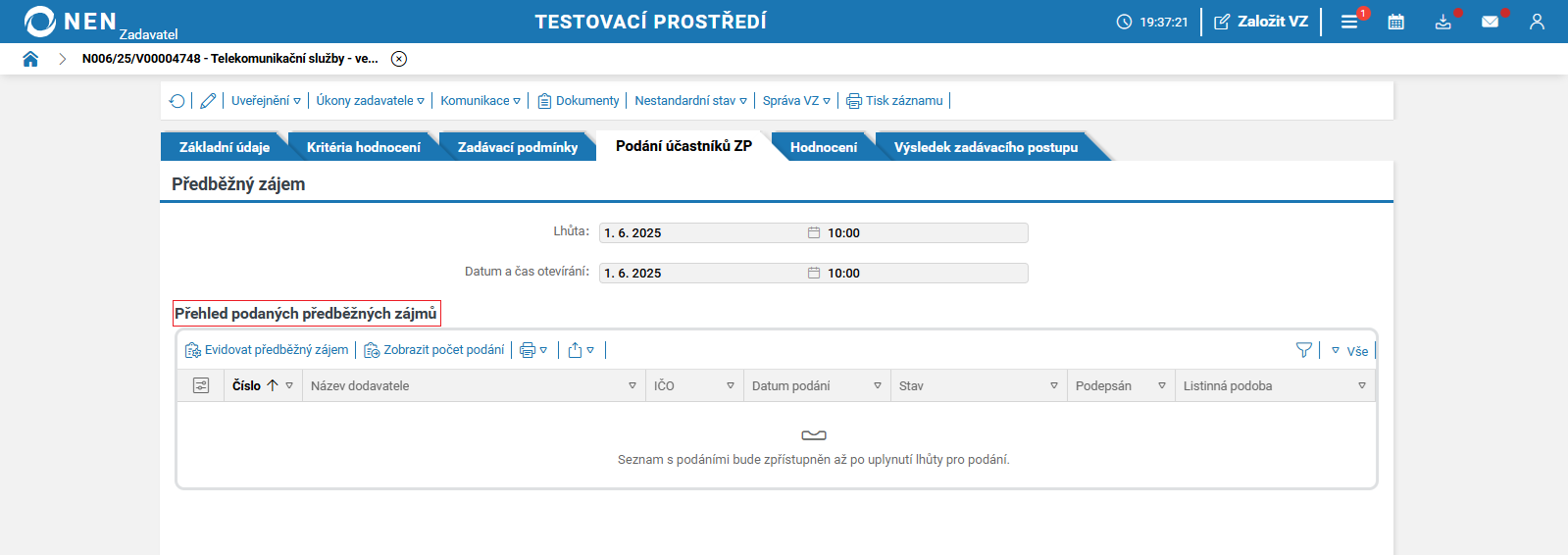Open the downloads icon in the header
The height and width of the screenshot is (555, 1568).
pyautogui.click(x=1443, y=22)
